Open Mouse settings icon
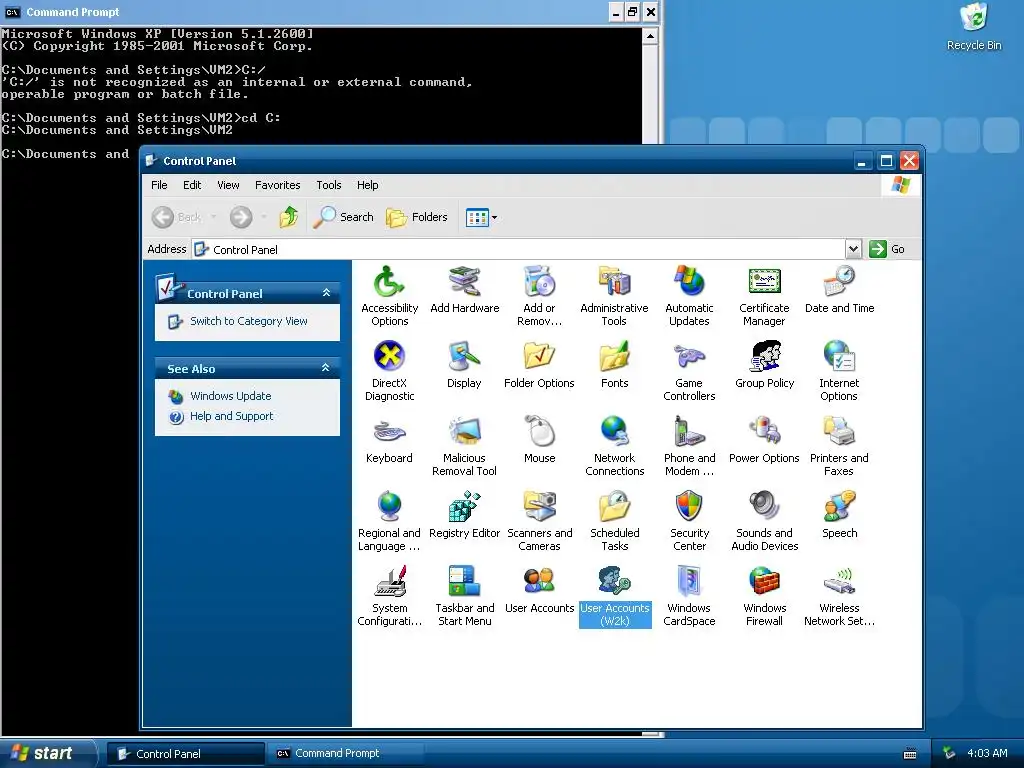The width and height of the screenshot is (1024, 768). (539, 432)
